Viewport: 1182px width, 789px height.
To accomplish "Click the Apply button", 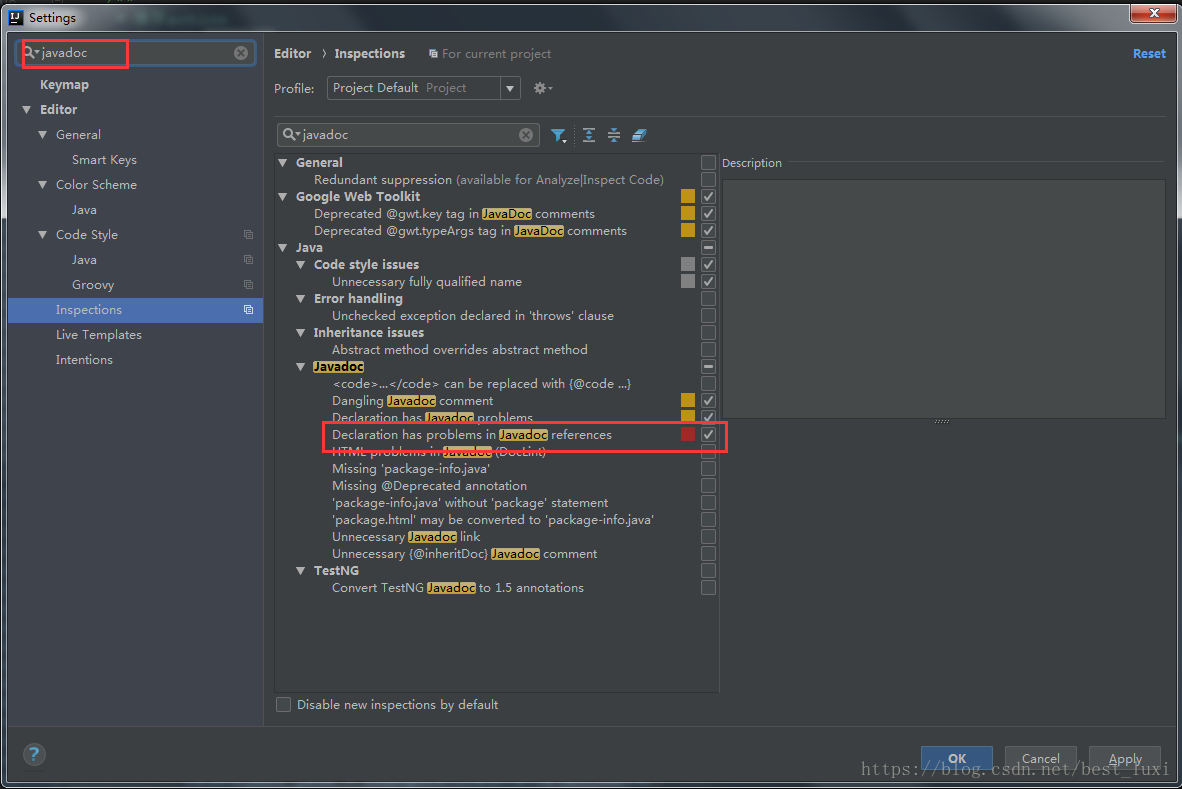I will pos(1124,758).
